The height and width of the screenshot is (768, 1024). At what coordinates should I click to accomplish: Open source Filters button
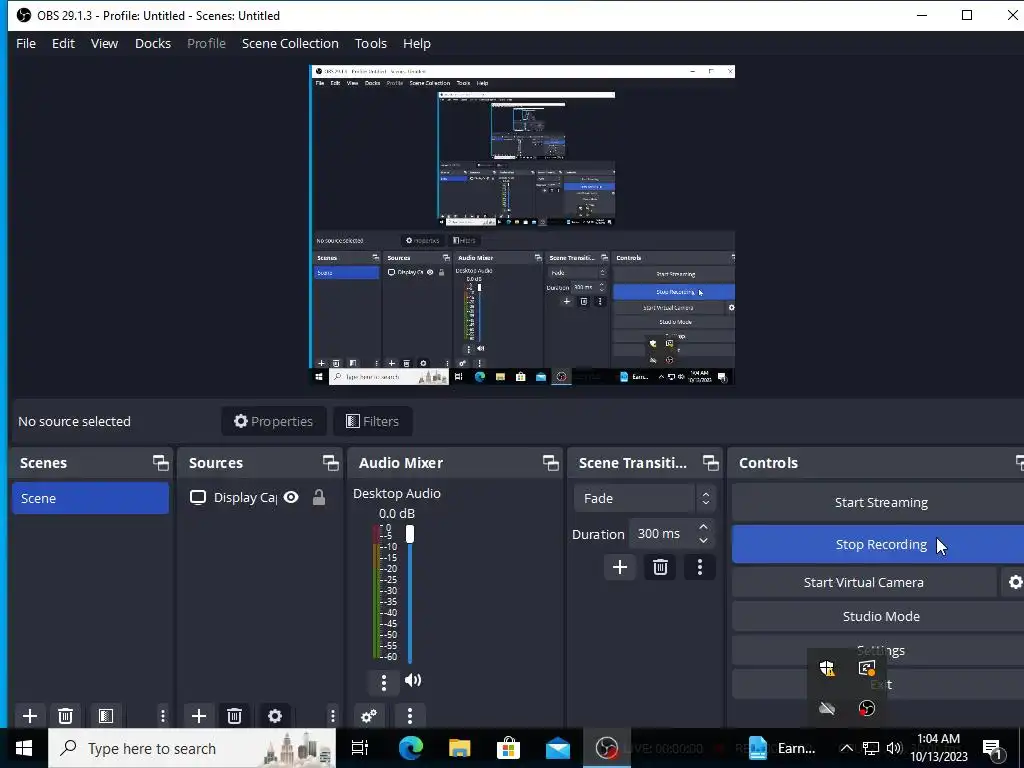(x=372, y=421)
